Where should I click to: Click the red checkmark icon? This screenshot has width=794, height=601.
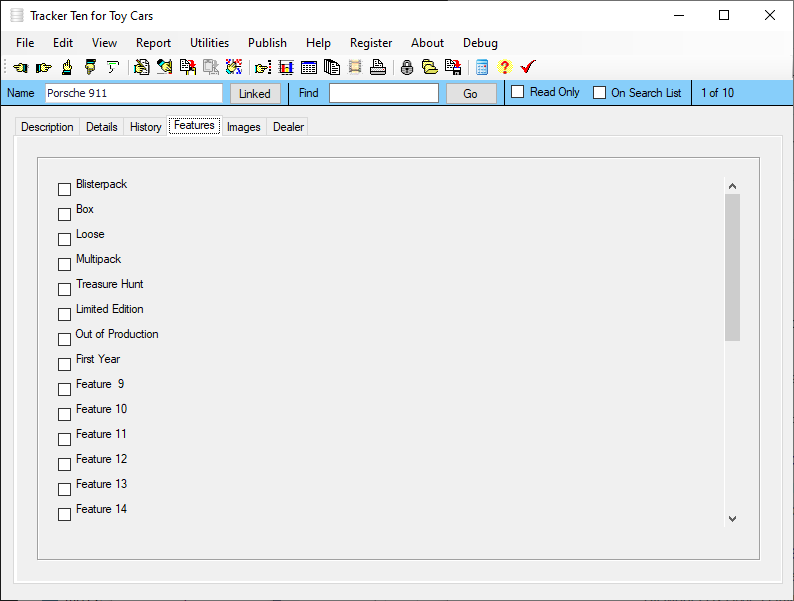[528, 67]
